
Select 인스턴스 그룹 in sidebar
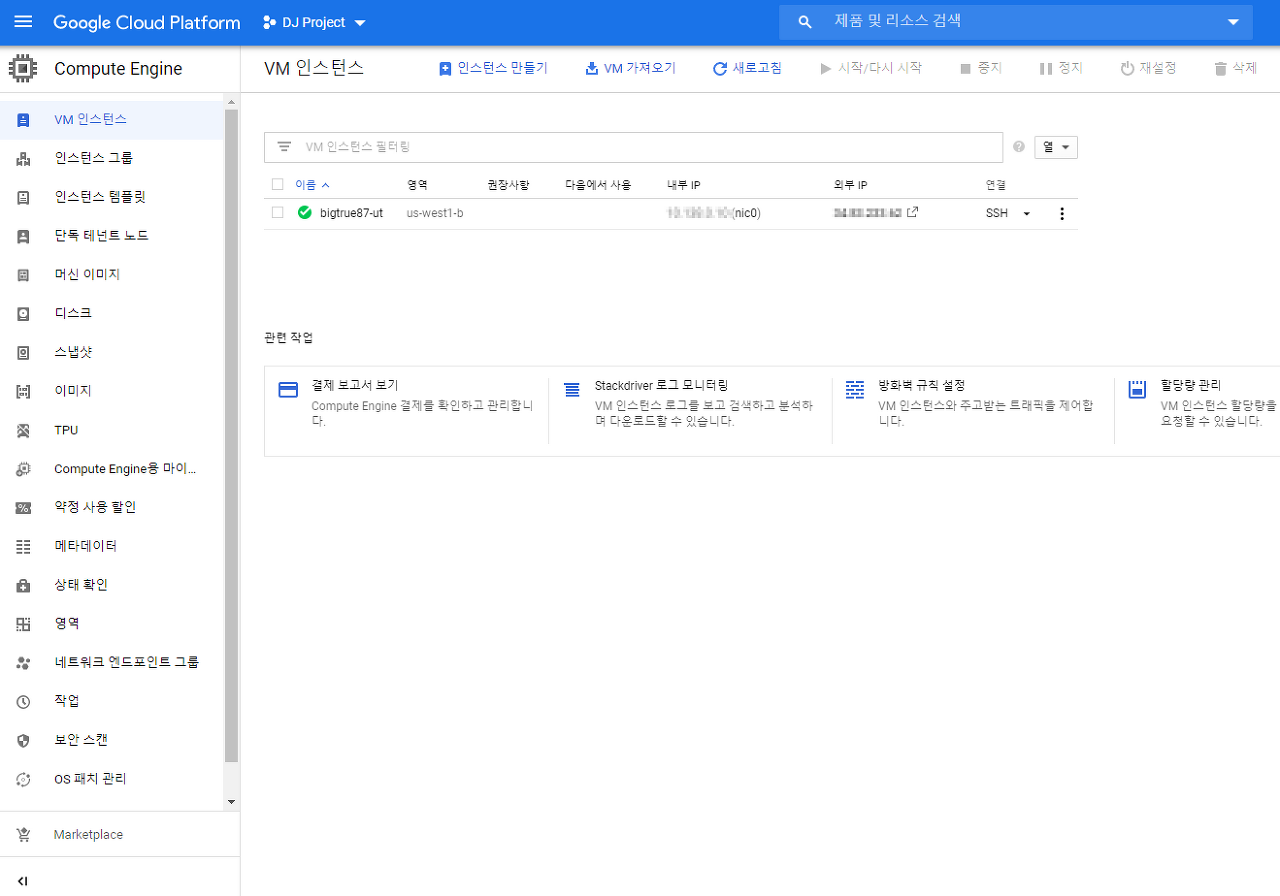coord(94,158)
